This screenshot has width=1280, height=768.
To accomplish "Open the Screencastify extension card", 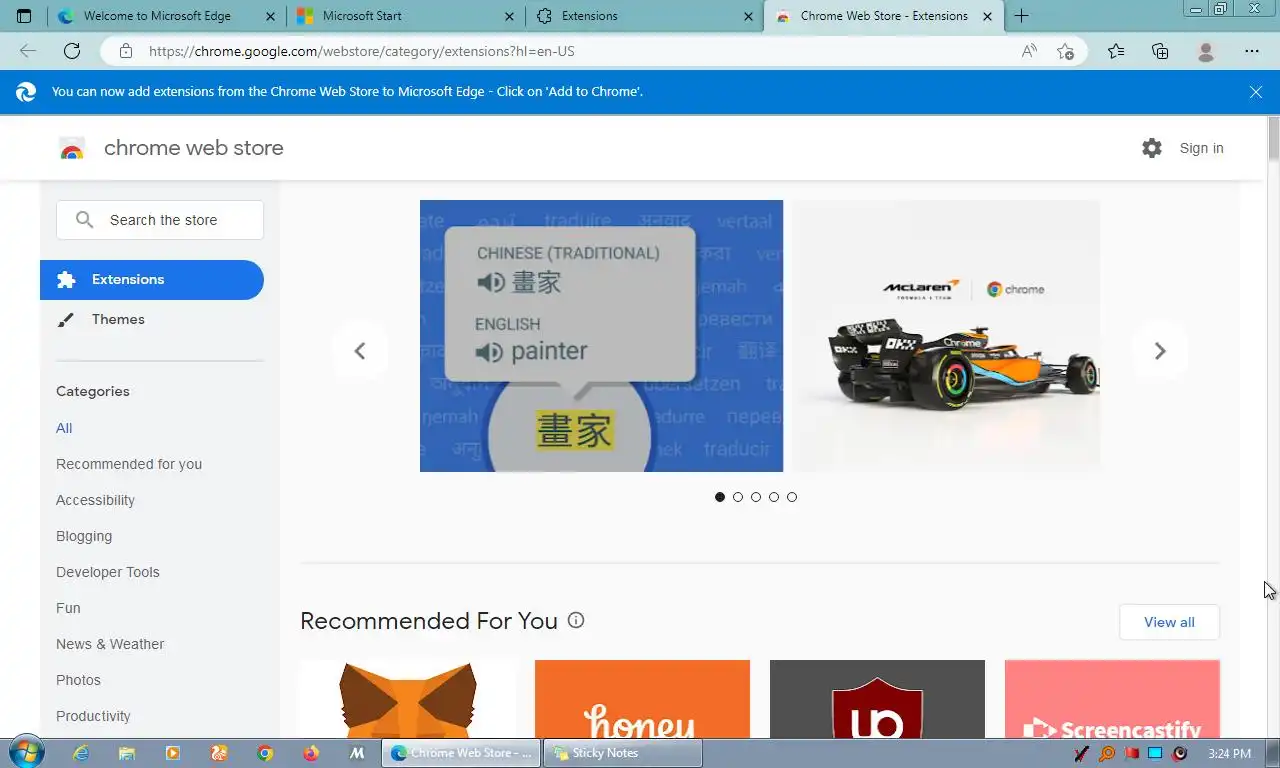I will [x=1112, y=699].
